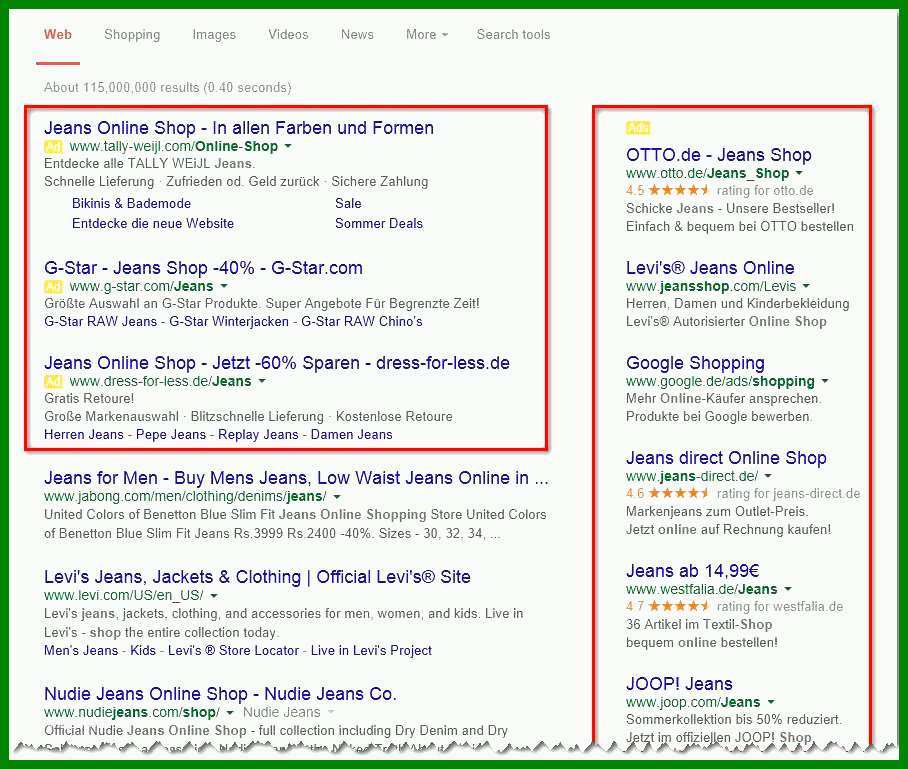The height and width of the screenshot is (769, 908).
Task: Open the 'Sale' sitelink
Action: 348,203
